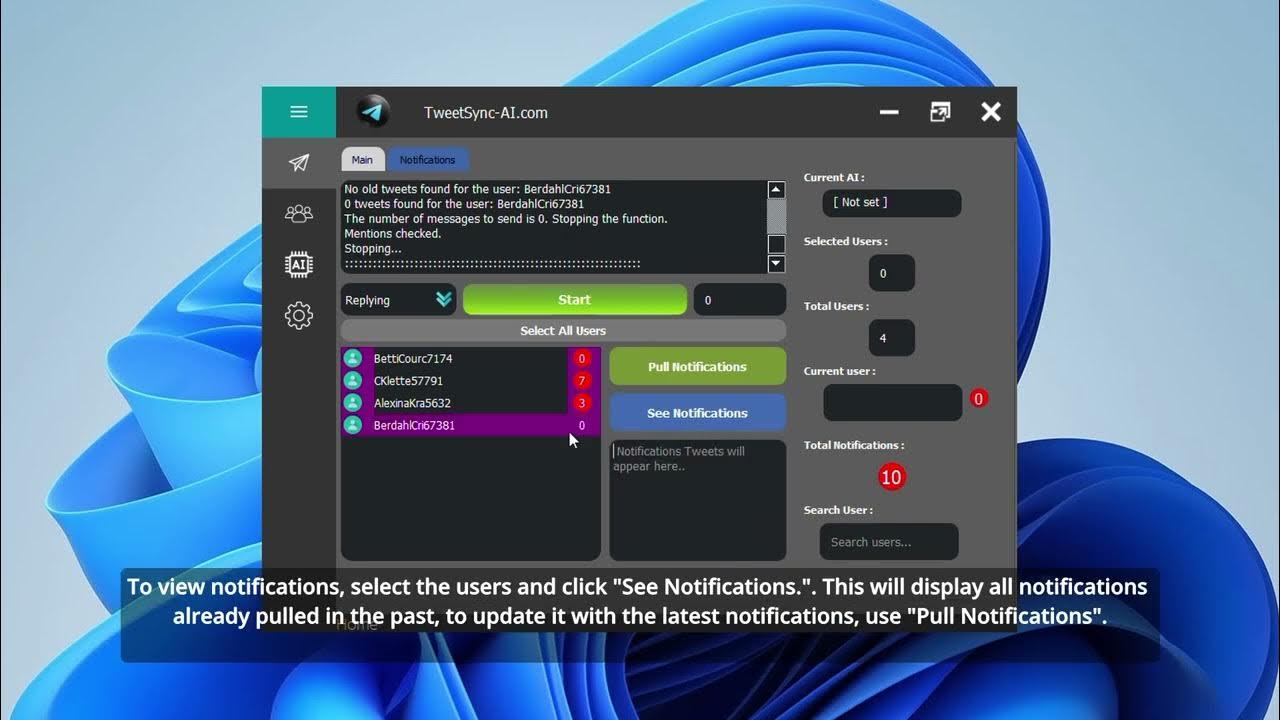This screenshot has width=1280, height=720.
Task: Open the Replying mode dropdown
Action: (x=397, y=299)
